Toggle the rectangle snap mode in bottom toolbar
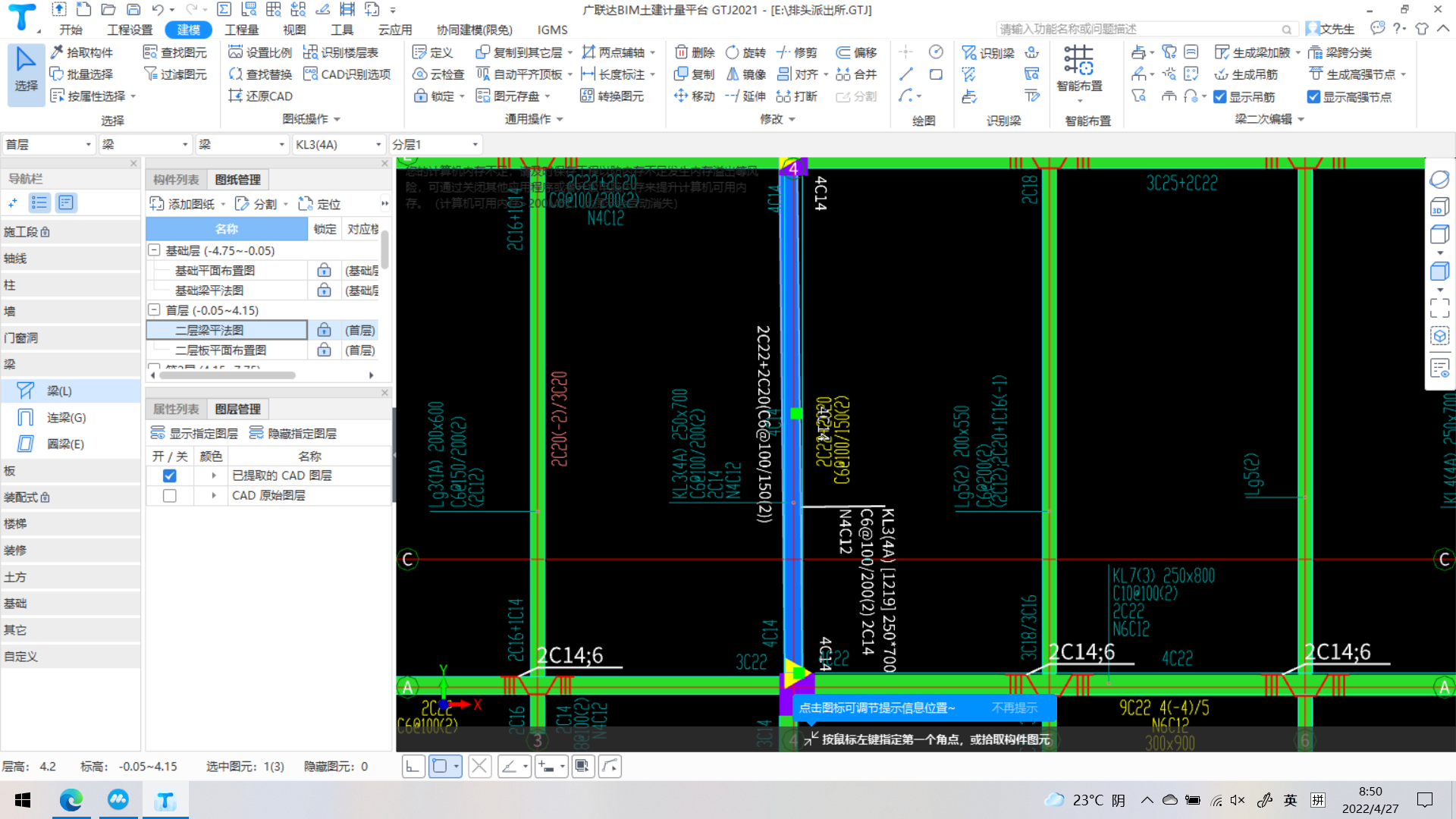 [x=439, y=767]
